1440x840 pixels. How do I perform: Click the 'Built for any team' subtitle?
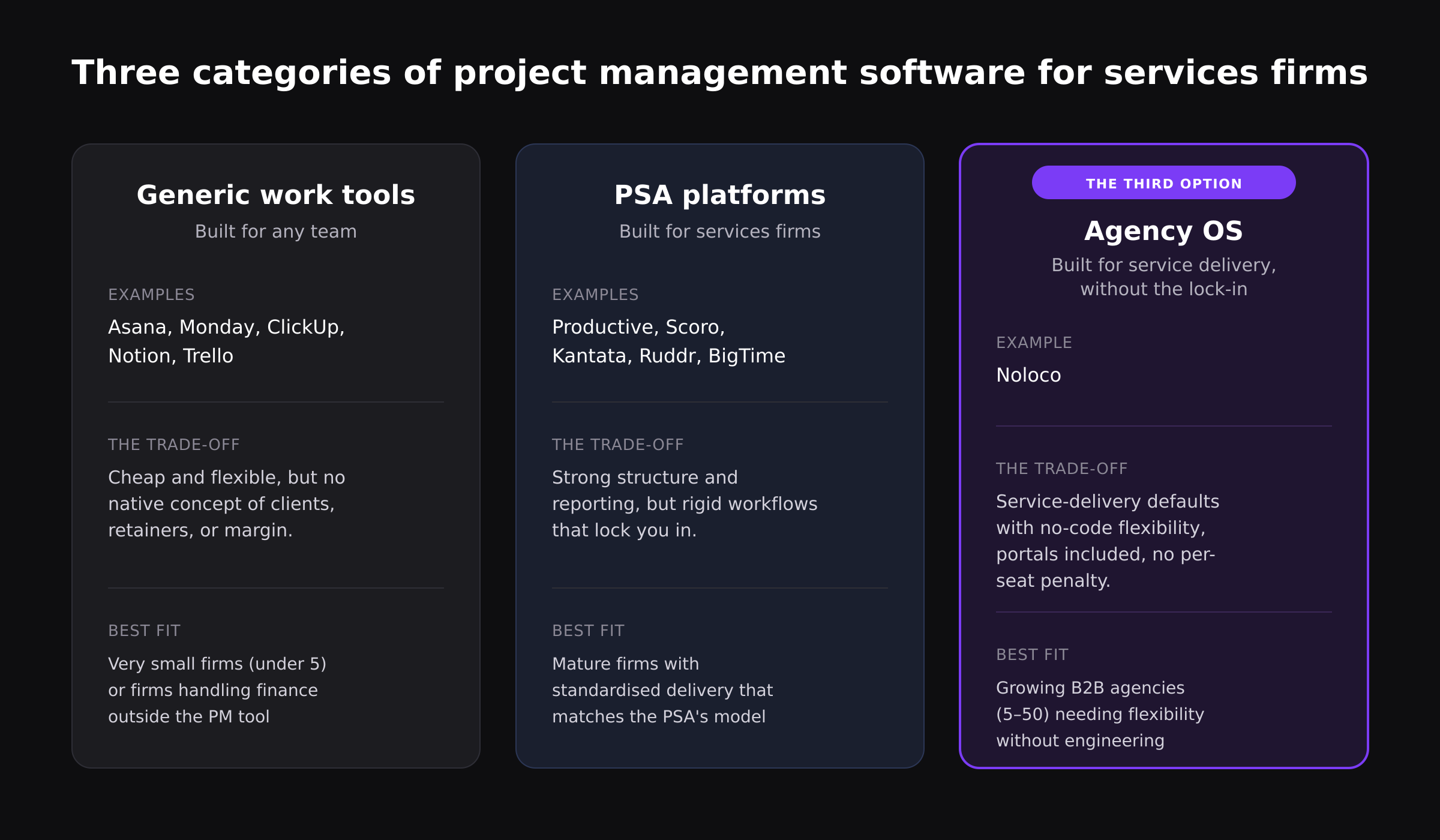point(275,232)
